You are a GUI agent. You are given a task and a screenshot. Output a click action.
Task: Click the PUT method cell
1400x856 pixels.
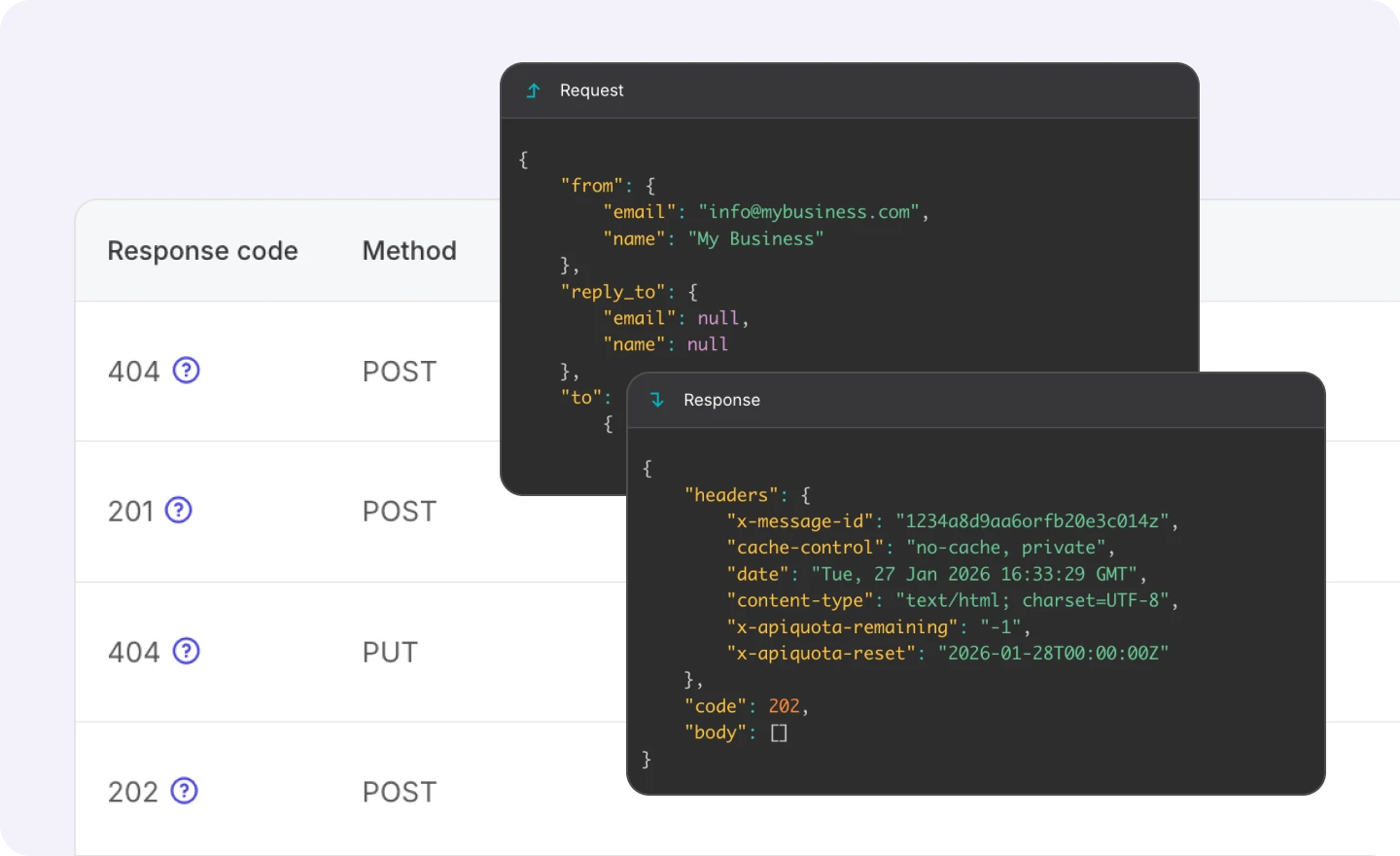[x=390, y=652]
